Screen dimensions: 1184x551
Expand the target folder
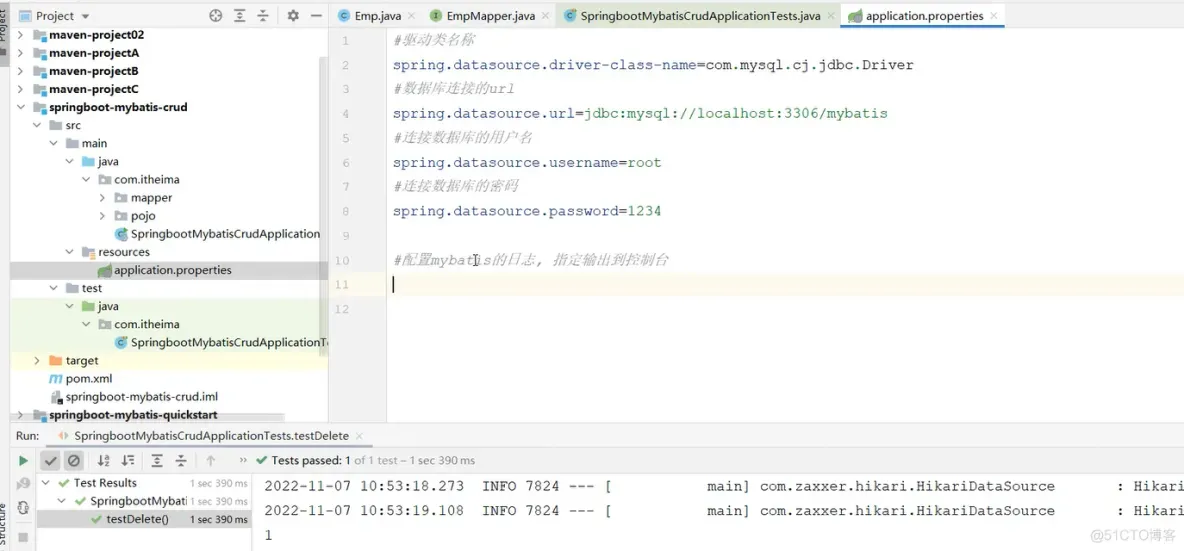[37, 361]
